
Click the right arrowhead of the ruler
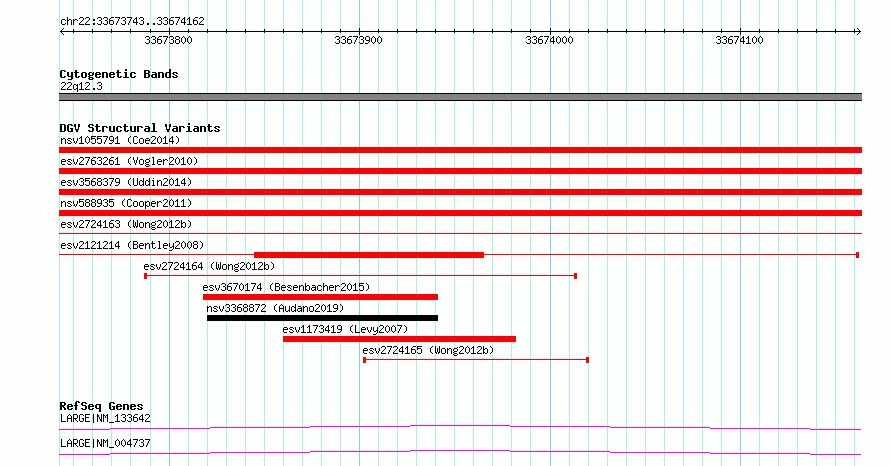pos(858,32)
